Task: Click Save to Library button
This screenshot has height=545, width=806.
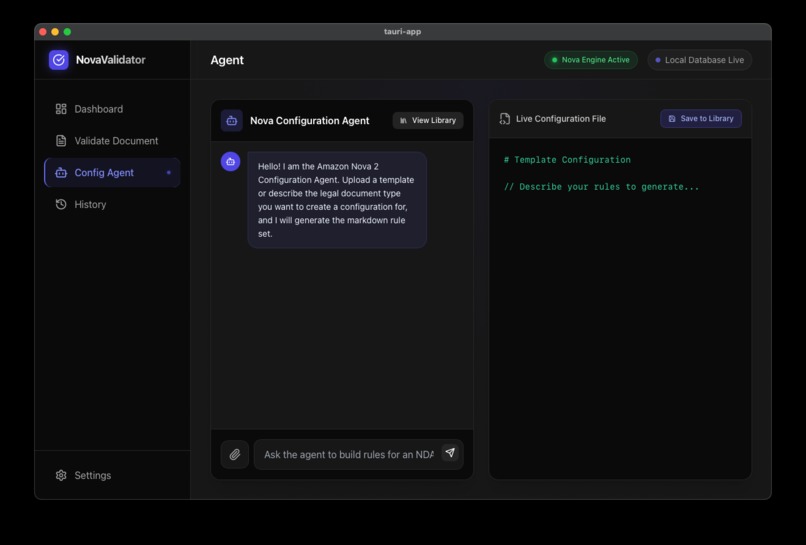Action: coord(701,119)
